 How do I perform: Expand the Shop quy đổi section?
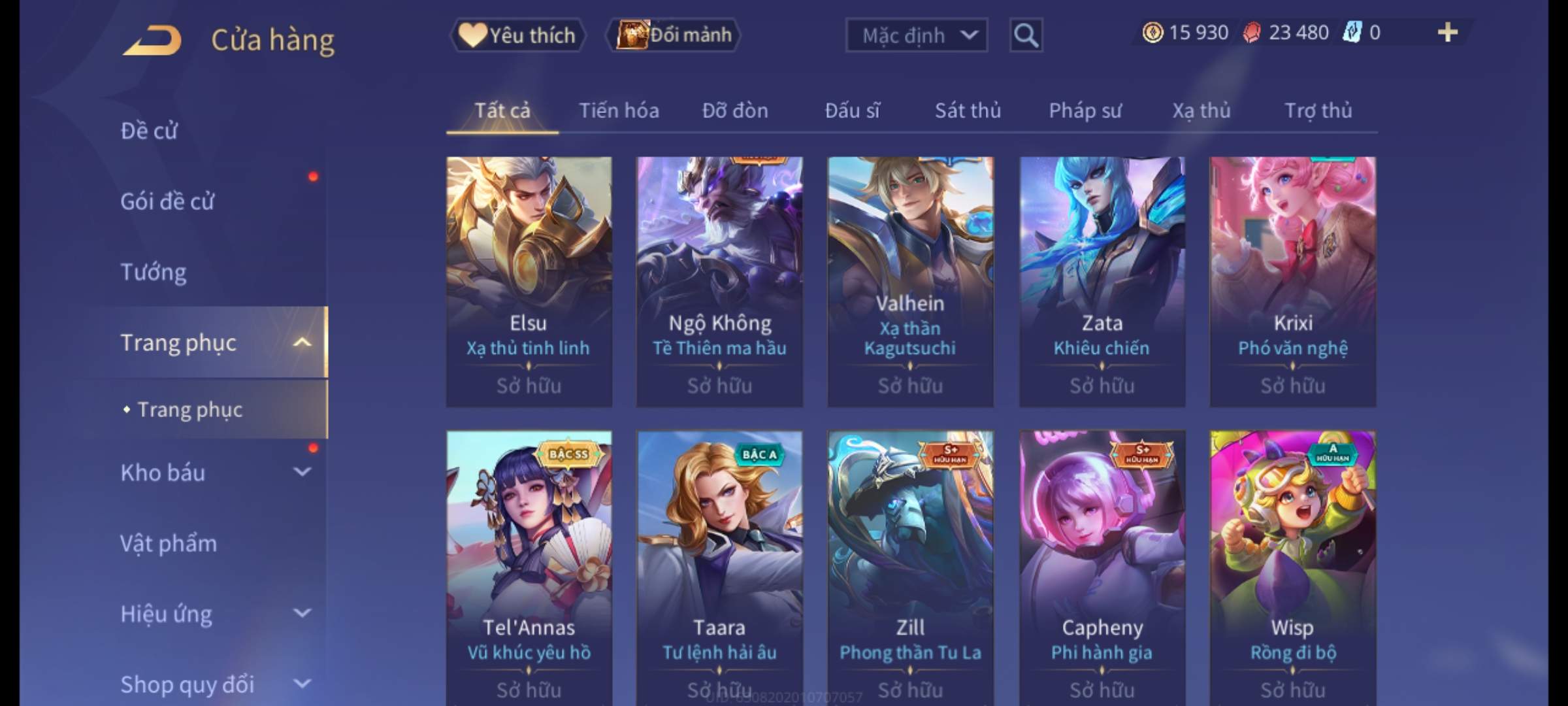tap(302, 683)
